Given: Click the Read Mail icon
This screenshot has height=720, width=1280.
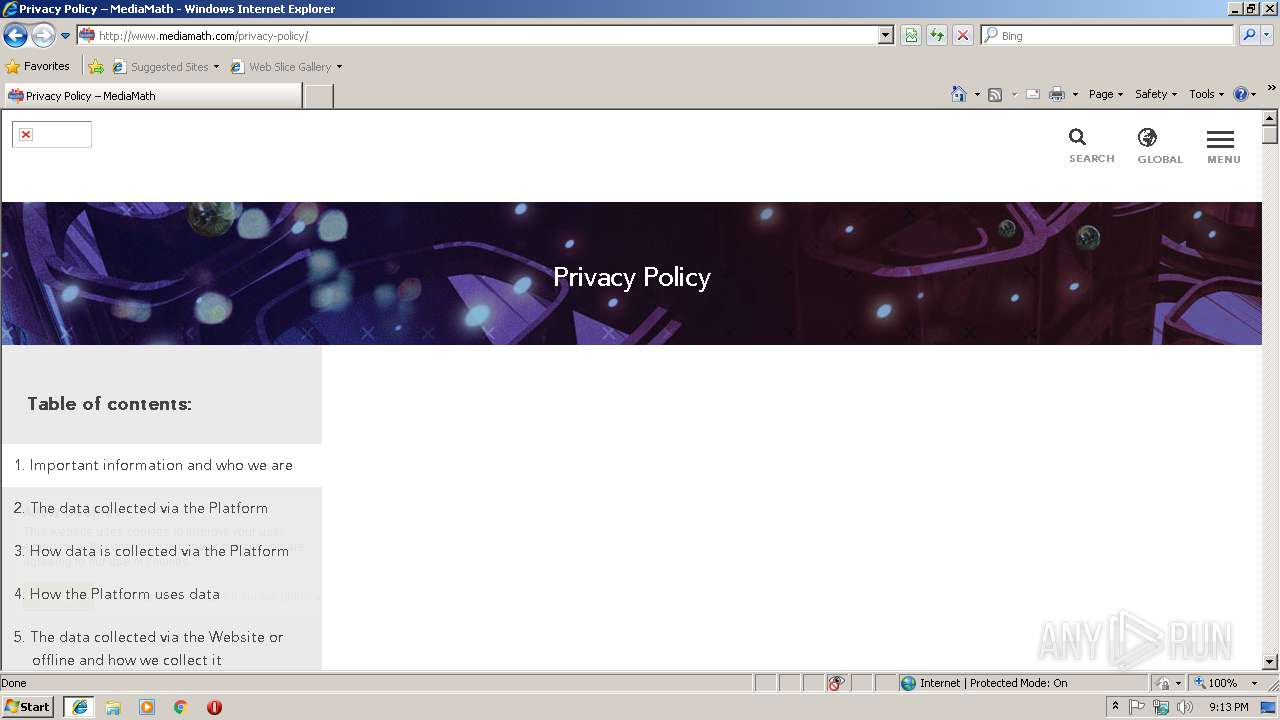Looking at the screenshot, I should pos(1033,94).
